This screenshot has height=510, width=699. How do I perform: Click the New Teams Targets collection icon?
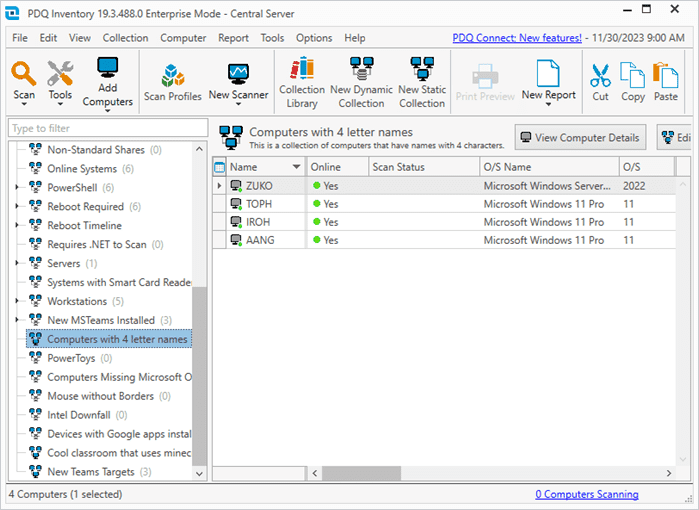[x=35, y=472]
